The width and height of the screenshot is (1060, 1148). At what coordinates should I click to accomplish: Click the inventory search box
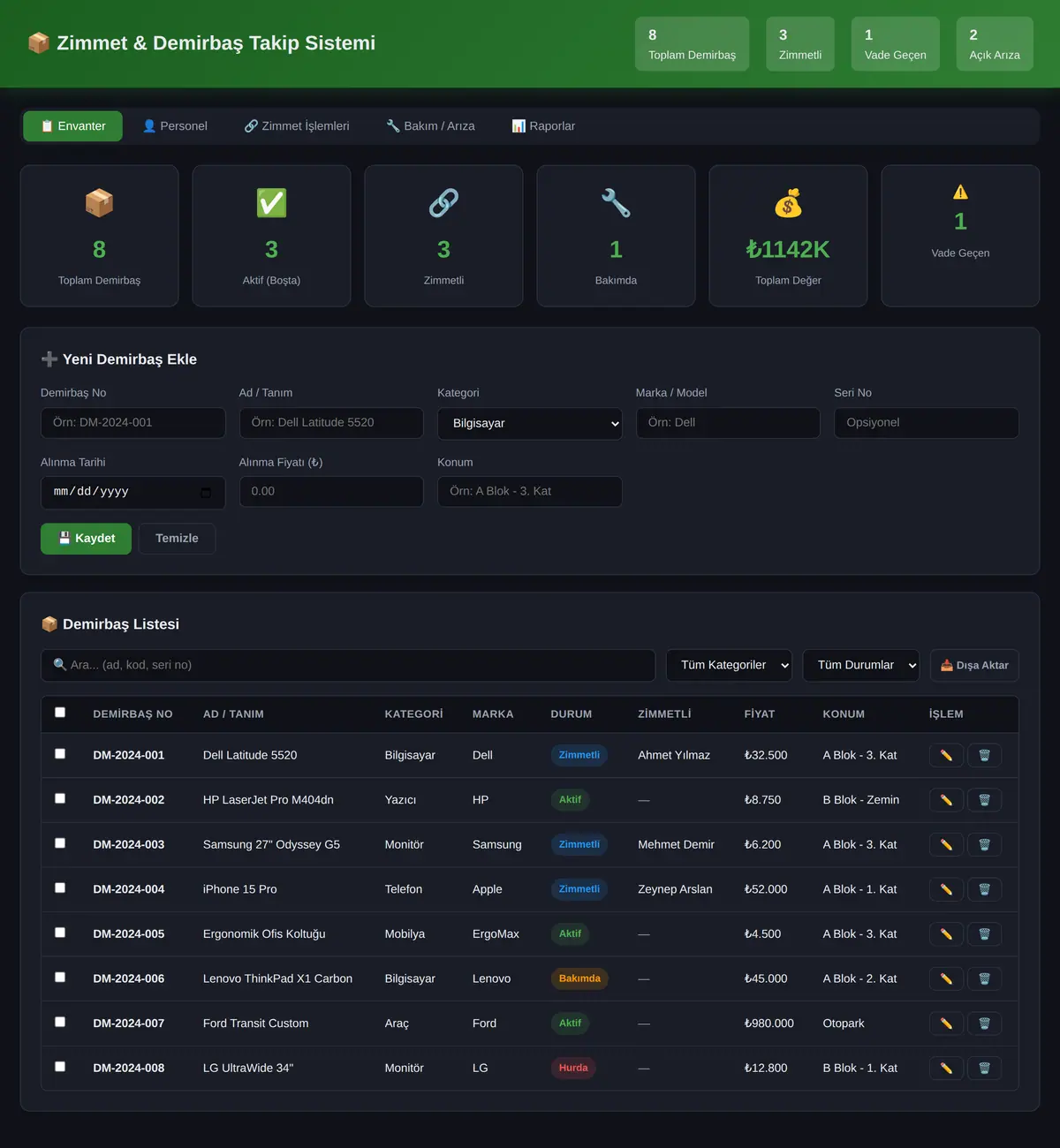coord(348,665)
